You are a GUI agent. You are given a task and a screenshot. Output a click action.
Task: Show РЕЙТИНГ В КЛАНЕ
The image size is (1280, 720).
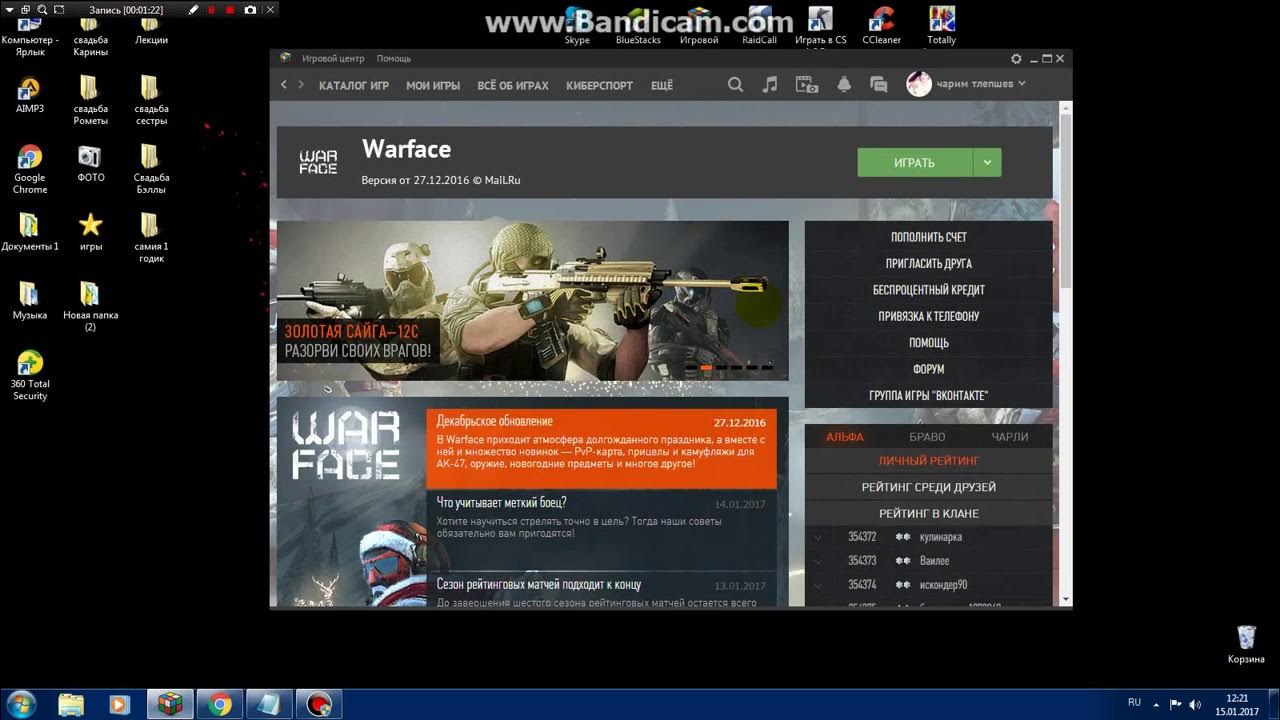coord(929,513)
